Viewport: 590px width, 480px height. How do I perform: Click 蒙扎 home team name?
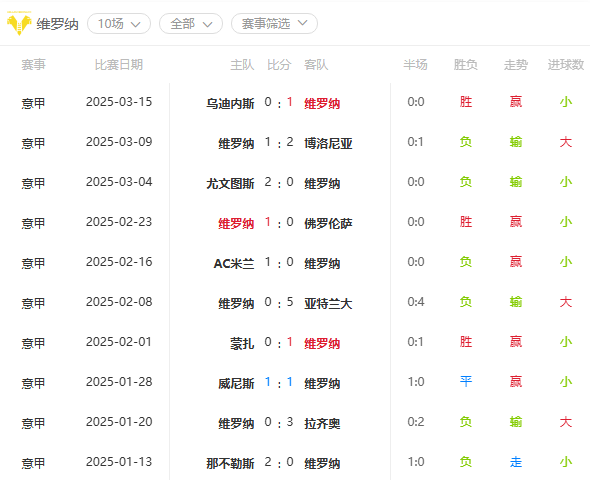242,343
